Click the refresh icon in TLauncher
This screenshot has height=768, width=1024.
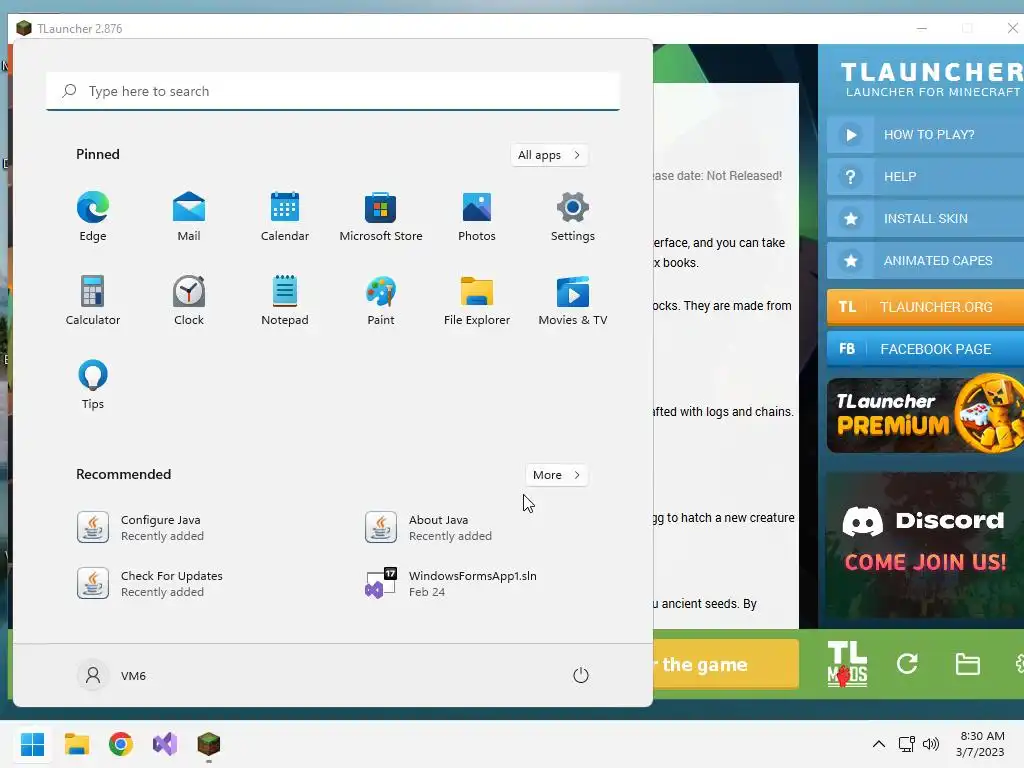coord(907,664)
